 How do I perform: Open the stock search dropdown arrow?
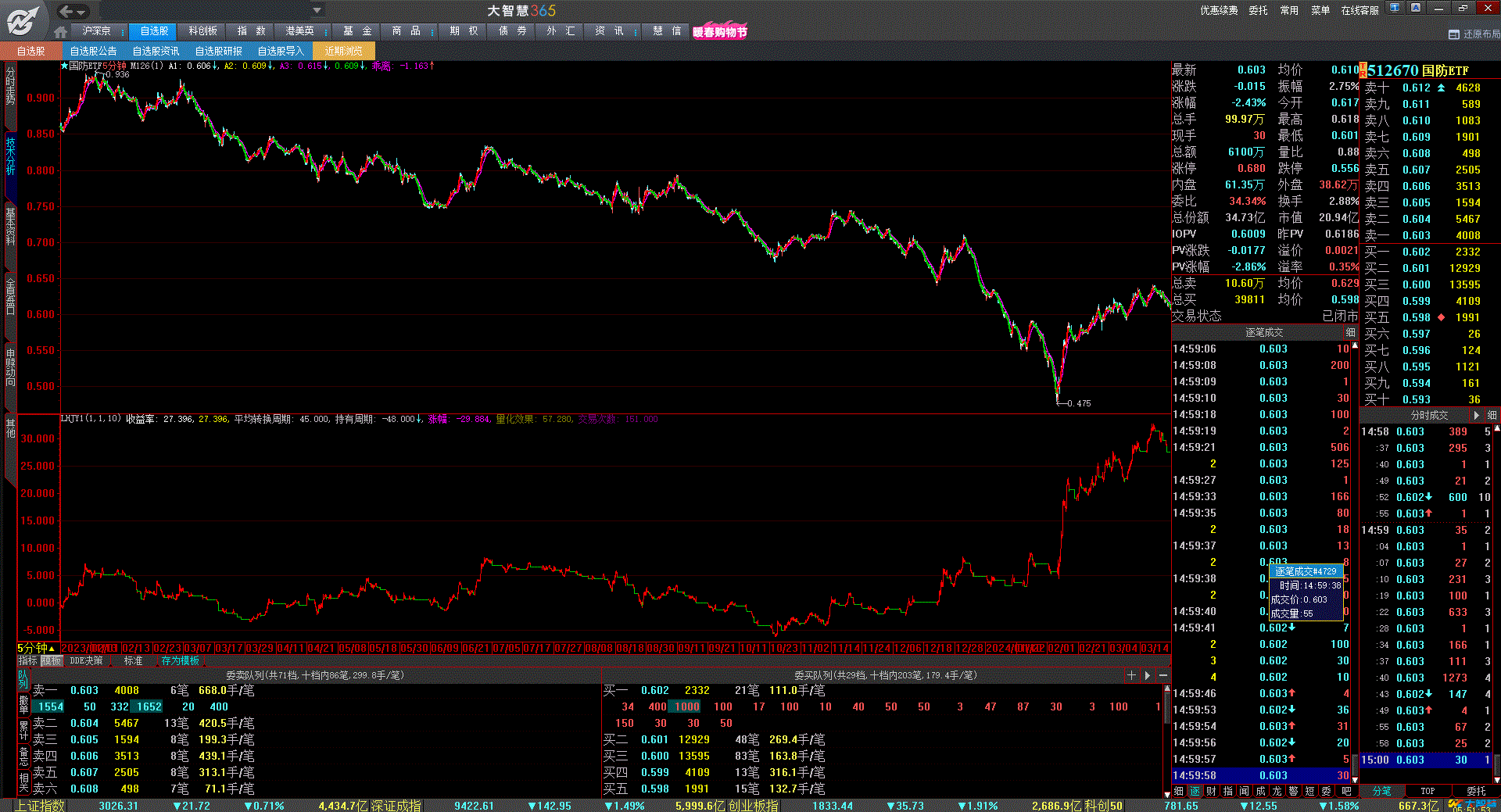pos(317,10)
